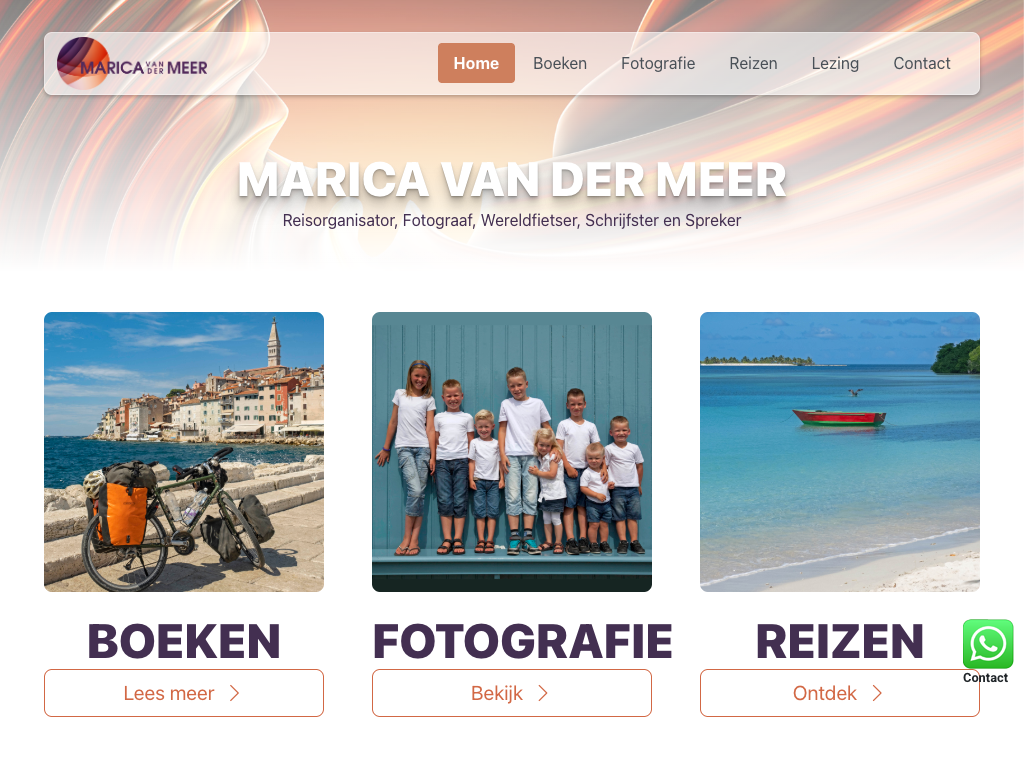This screenshot has width=1024, height=768.
Task: Open the tropical beach boat photo
Action: pyautogui.click(x=839, y=452)
